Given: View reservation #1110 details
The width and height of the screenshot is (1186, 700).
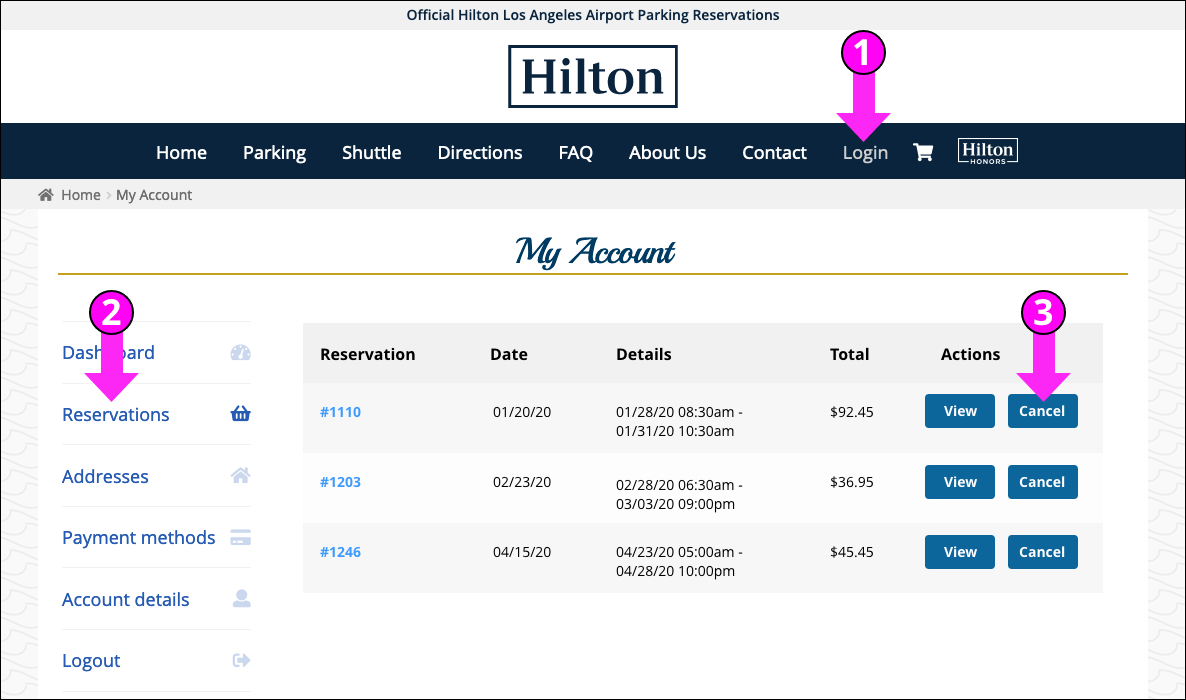Looking at the screenshot, I should pos(960,411).
